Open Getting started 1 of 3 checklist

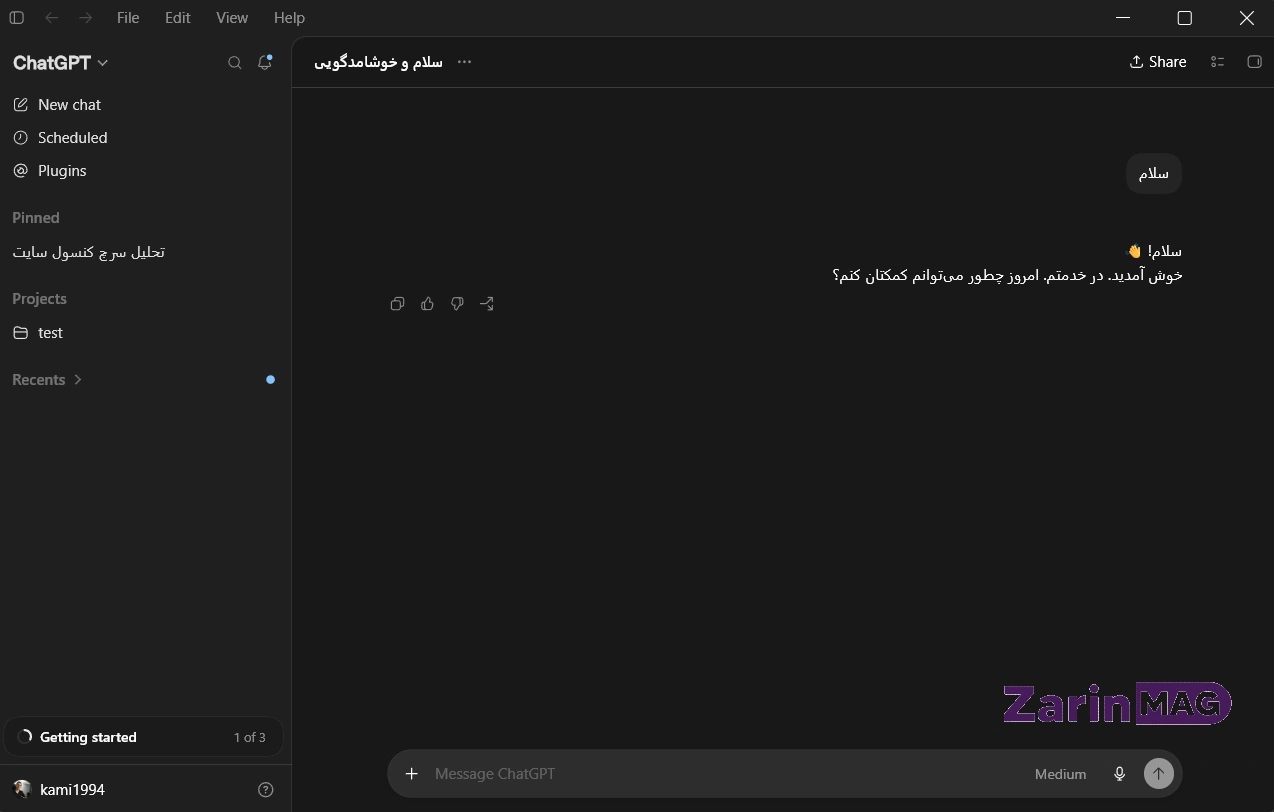143,737
